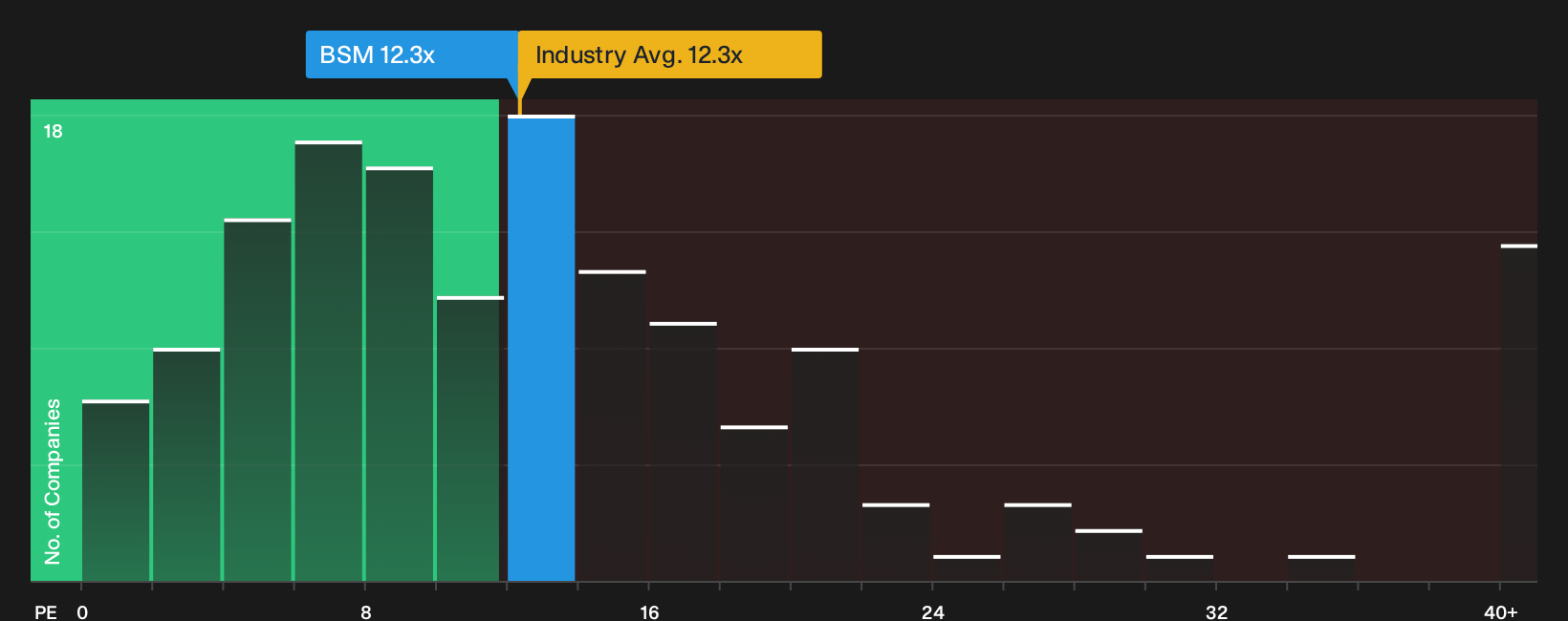This screenshot has height=621, width=1568.
Task: Select the dark bar for PE 28-30
Action: (x=1108, y=555)
